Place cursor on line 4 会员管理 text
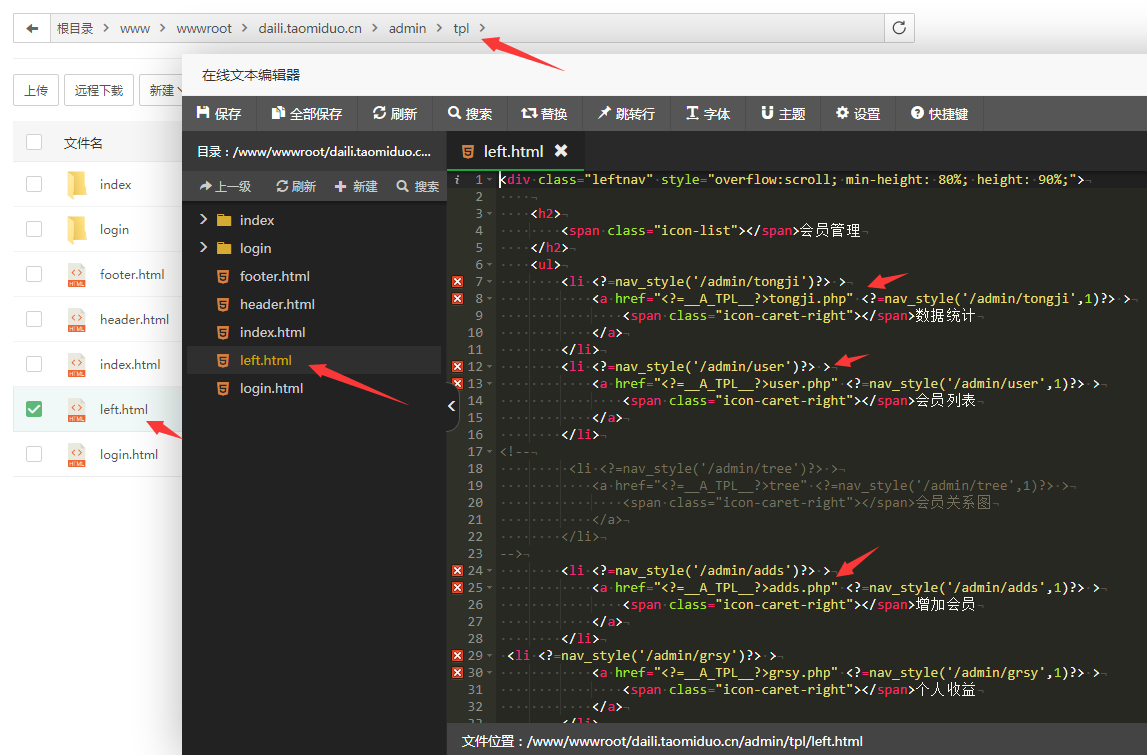 (830, 230)
